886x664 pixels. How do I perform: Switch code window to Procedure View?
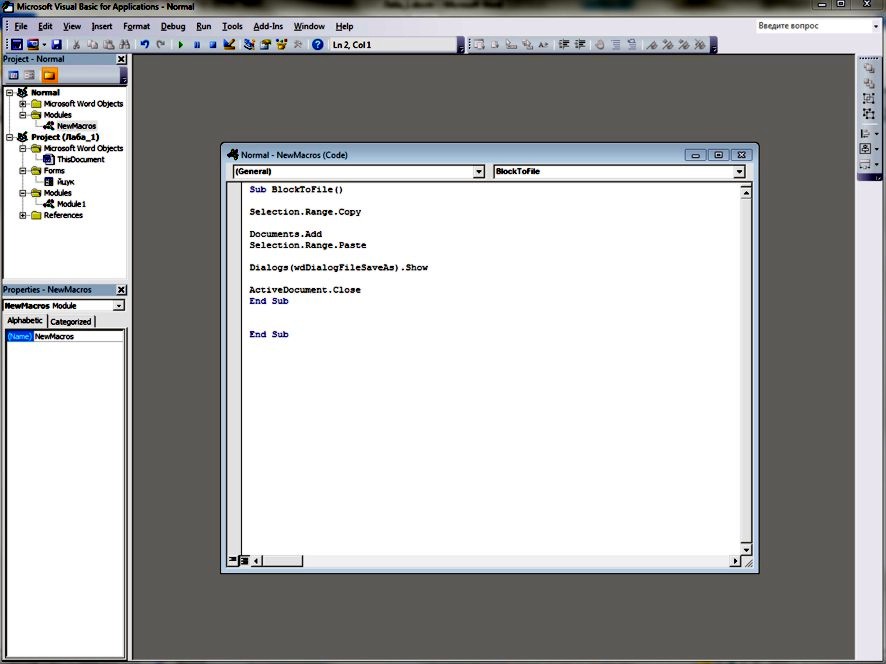233,561
